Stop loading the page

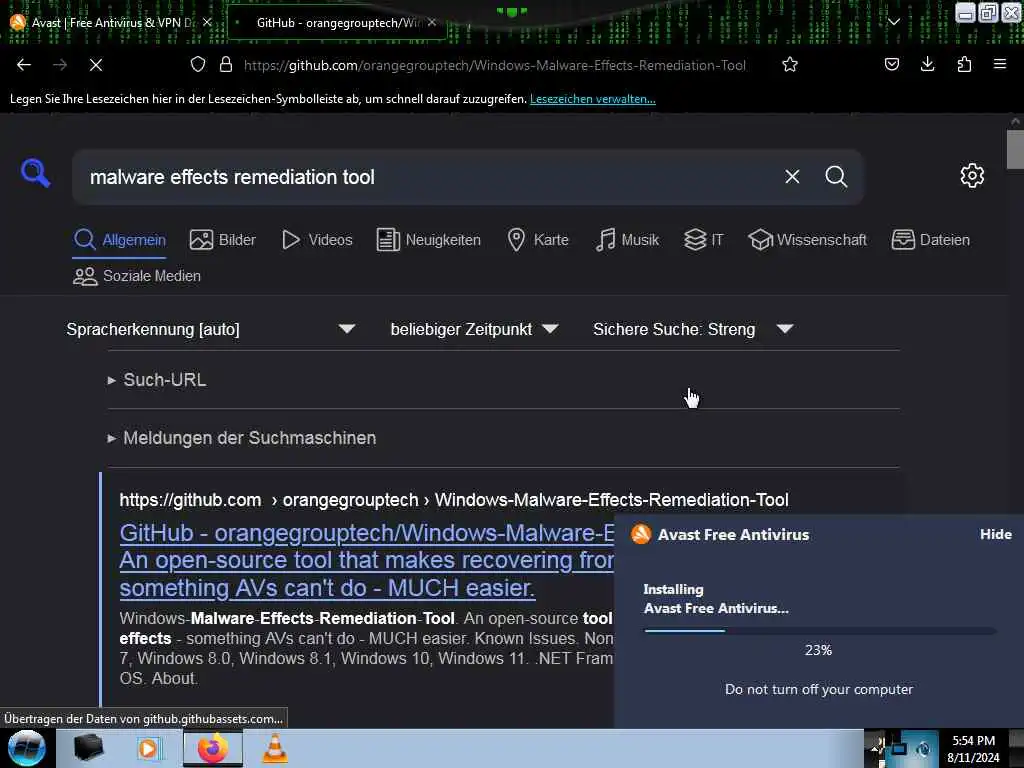pos(96,65)
